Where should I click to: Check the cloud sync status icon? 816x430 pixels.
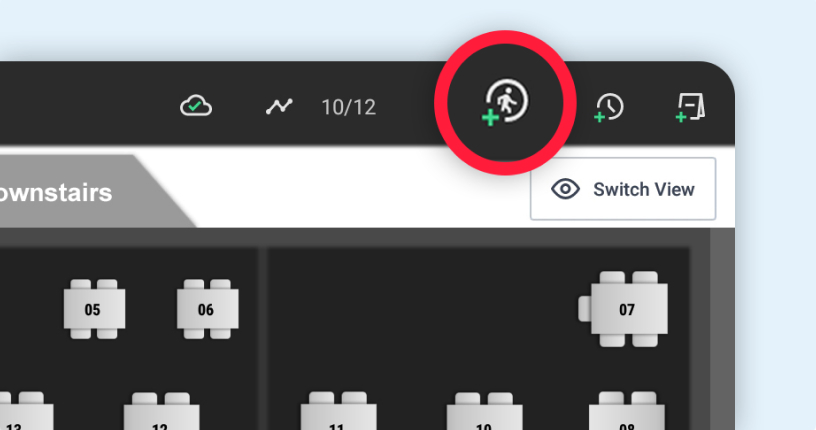click(196, 106)
